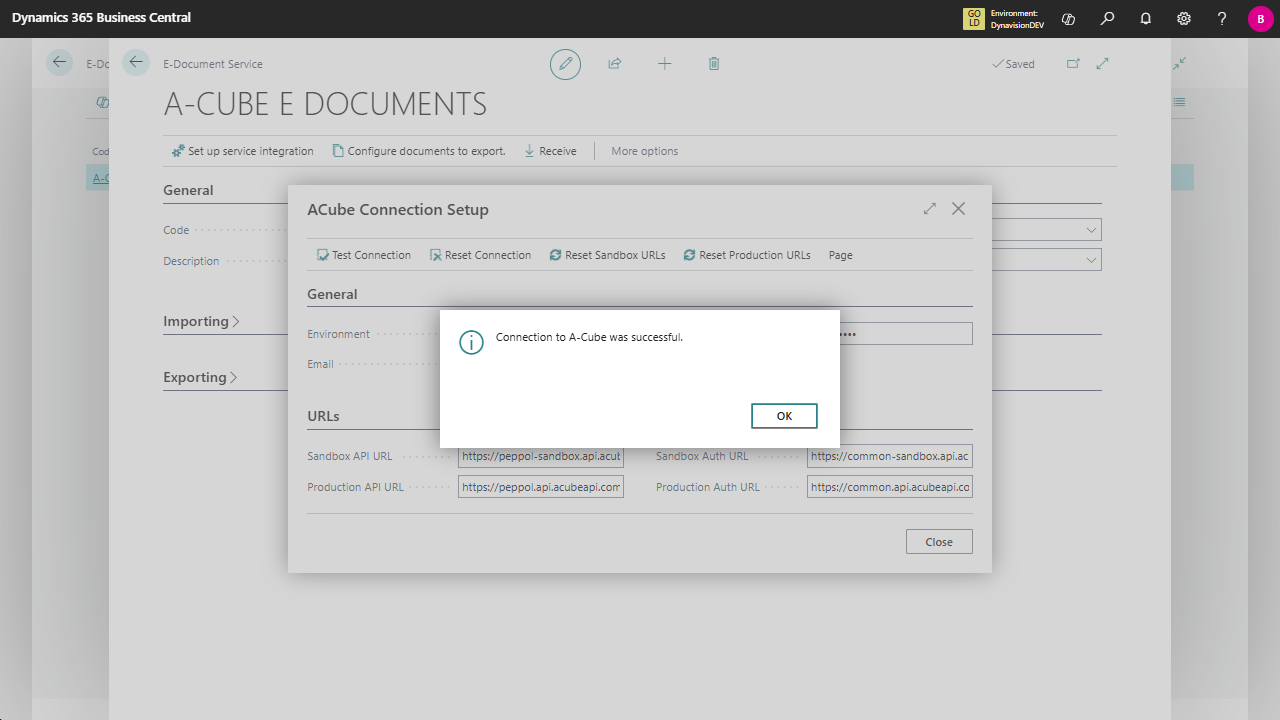
Task: Expand the ACube Connection Setup dialog to full size
Action: [930, 209]
